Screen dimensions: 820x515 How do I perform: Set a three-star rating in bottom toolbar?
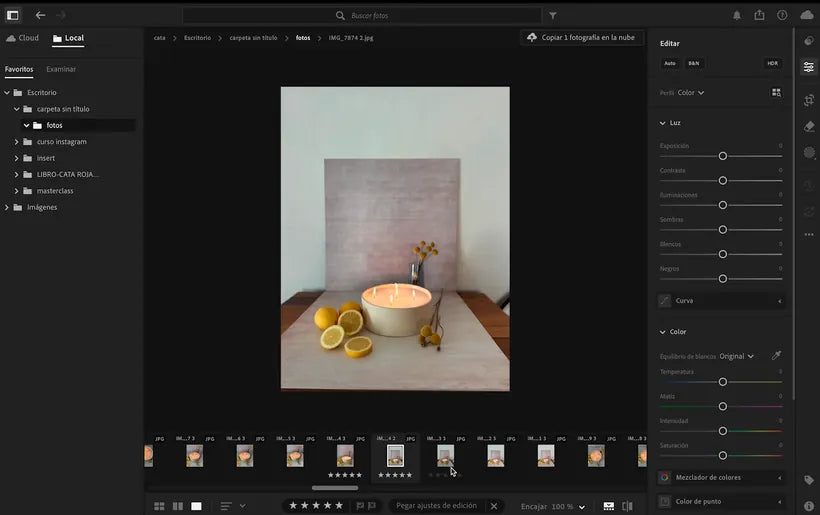coord(316,505)
